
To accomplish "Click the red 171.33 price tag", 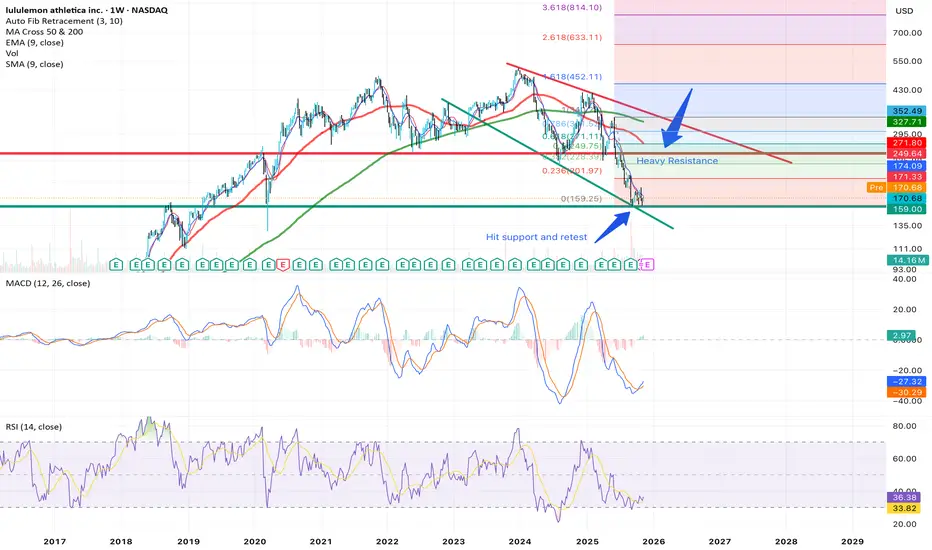I will click(x=907, y=177).
